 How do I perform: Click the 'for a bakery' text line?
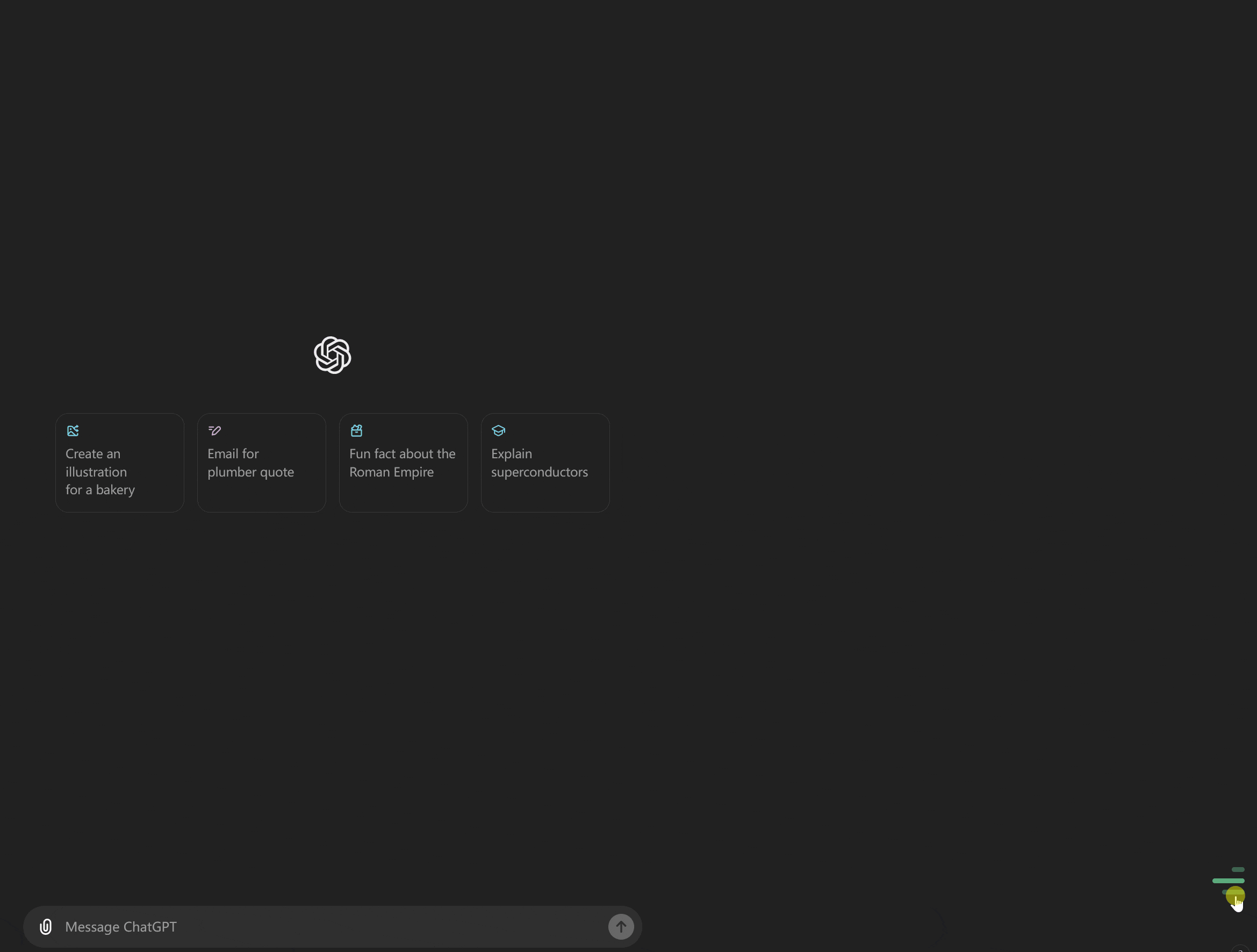[100, 489]
